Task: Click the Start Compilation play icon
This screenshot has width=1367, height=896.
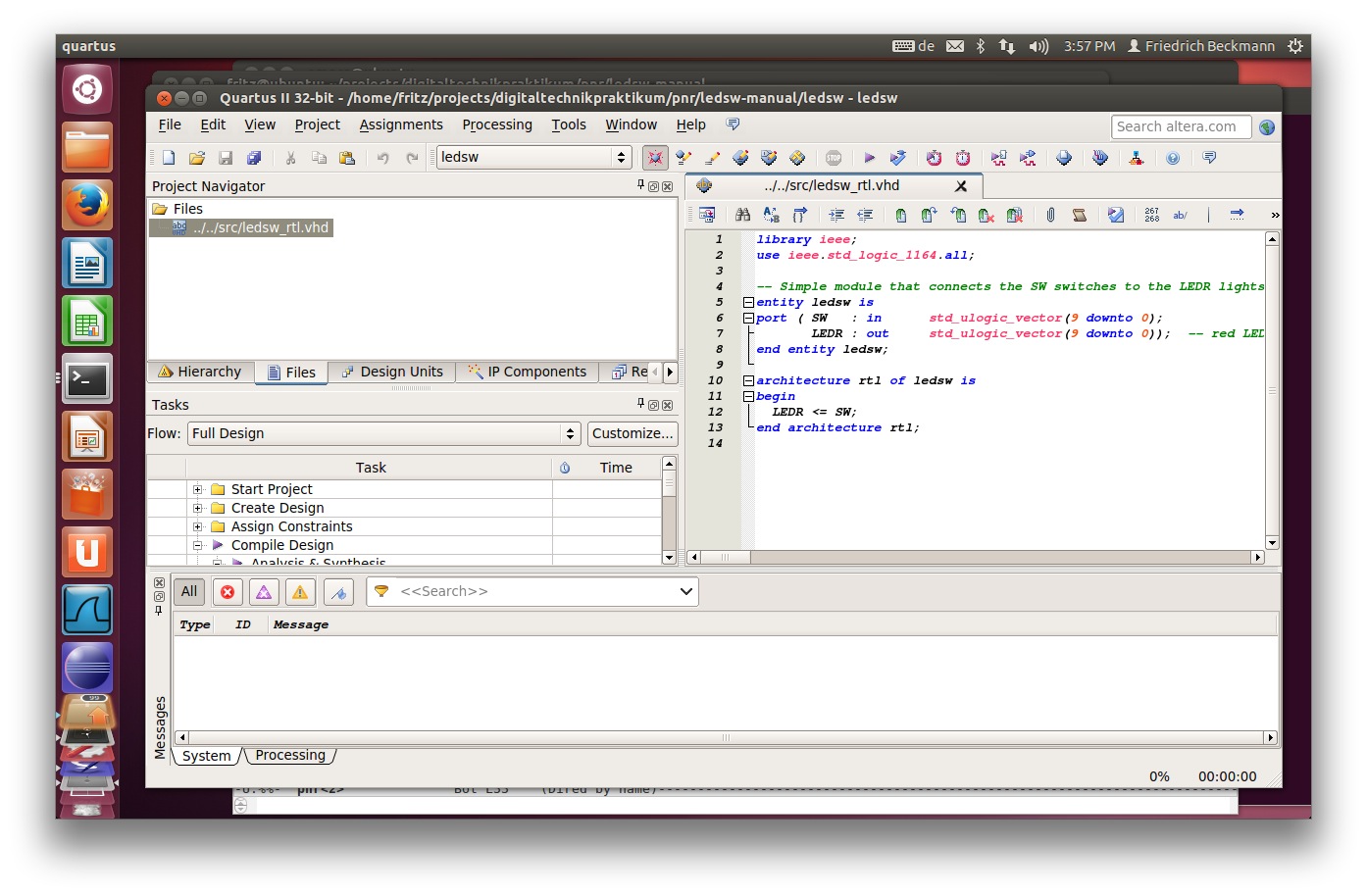Action: pos(869,158)
